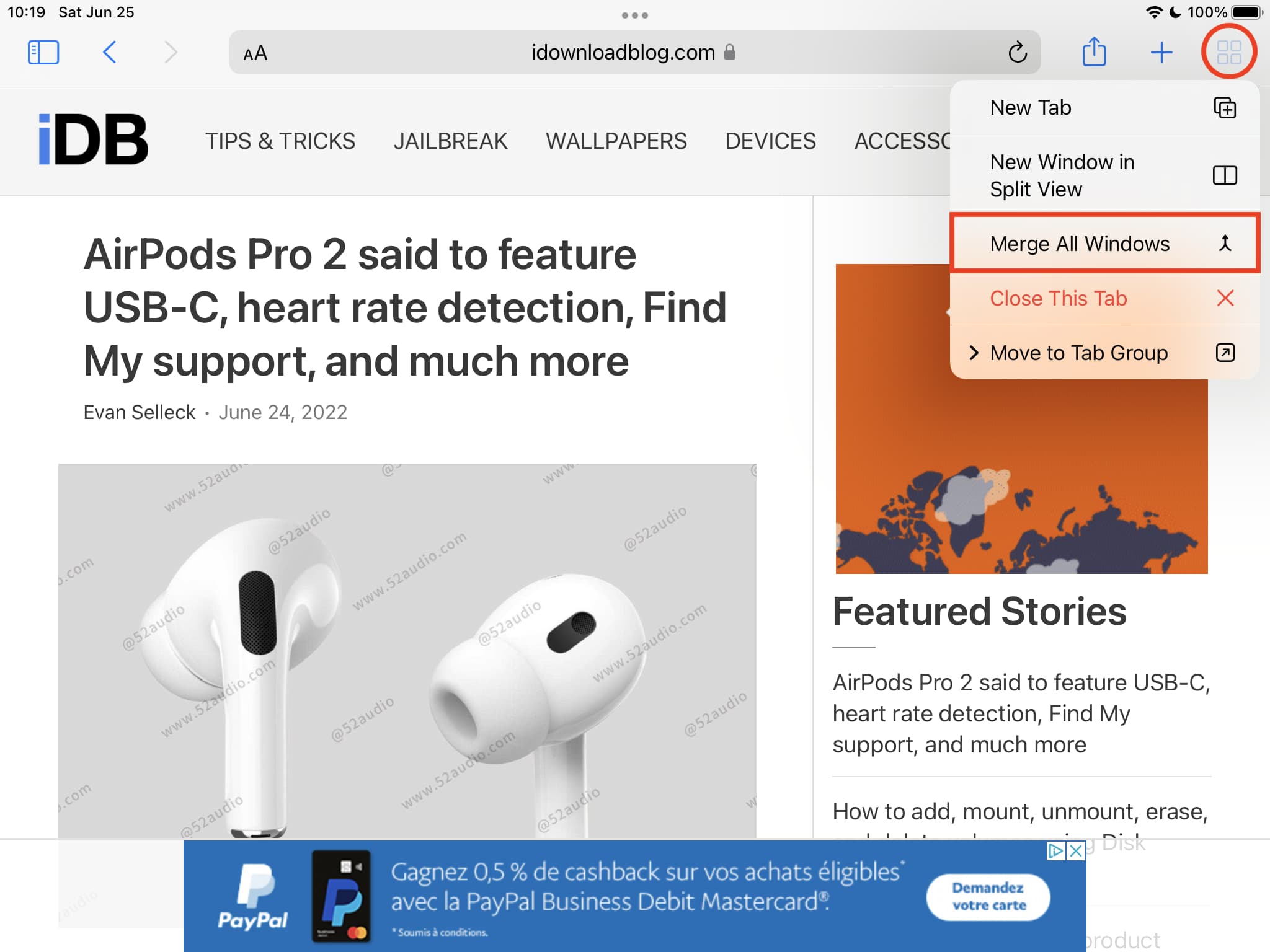Reload the page with refresh icon

pyautogui.click(x=1017, y=52)
